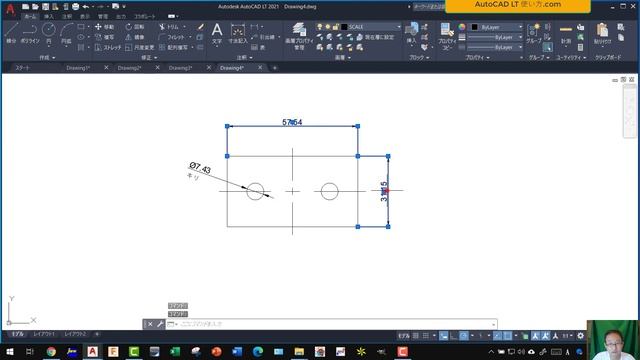Click the トリム (Trim) tool
This screenshot has height=360, width=640.
[169, 27]
